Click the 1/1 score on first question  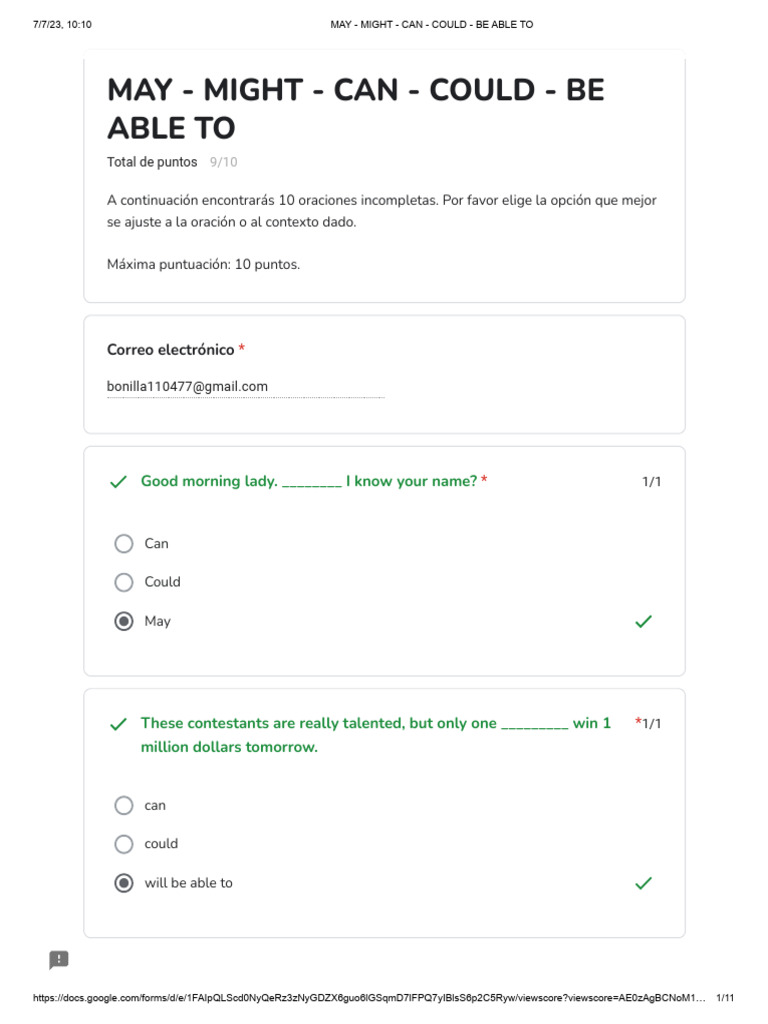coord(652,482)
